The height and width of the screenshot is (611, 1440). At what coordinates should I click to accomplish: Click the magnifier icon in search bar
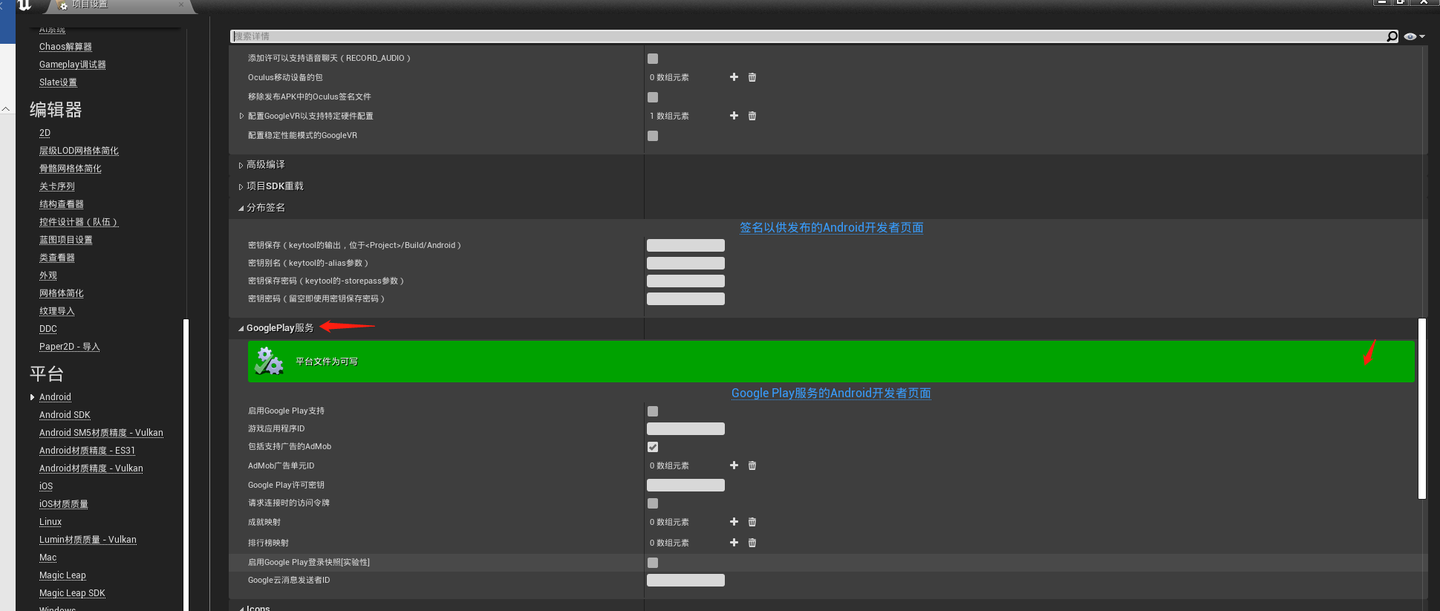(x=1392, y=36)
